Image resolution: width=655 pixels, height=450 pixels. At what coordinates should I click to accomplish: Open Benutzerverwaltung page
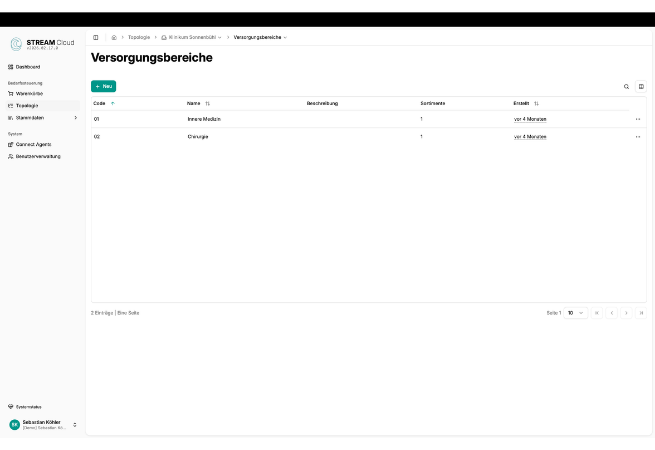coord(38,156)
